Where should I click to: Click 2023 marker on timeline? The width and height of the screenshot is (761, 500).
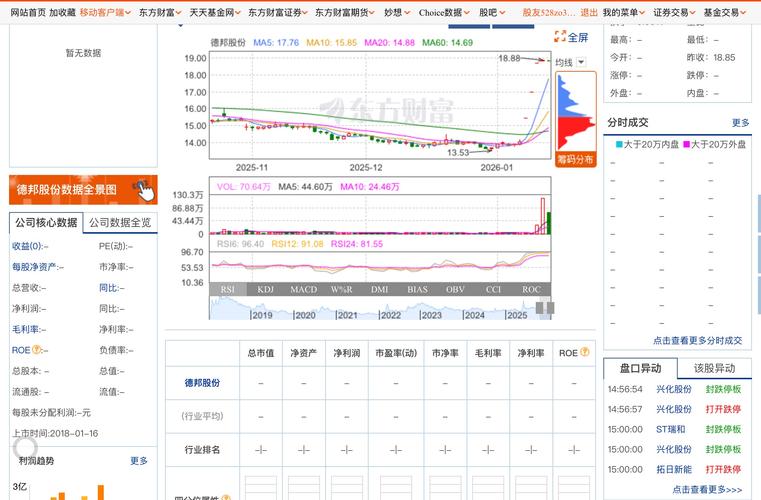431,315
